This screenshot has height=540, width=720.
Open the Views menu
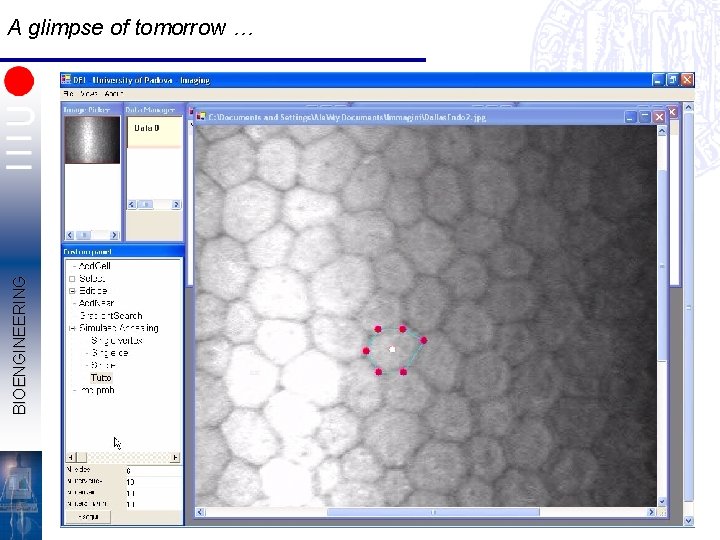coord(88,94)
